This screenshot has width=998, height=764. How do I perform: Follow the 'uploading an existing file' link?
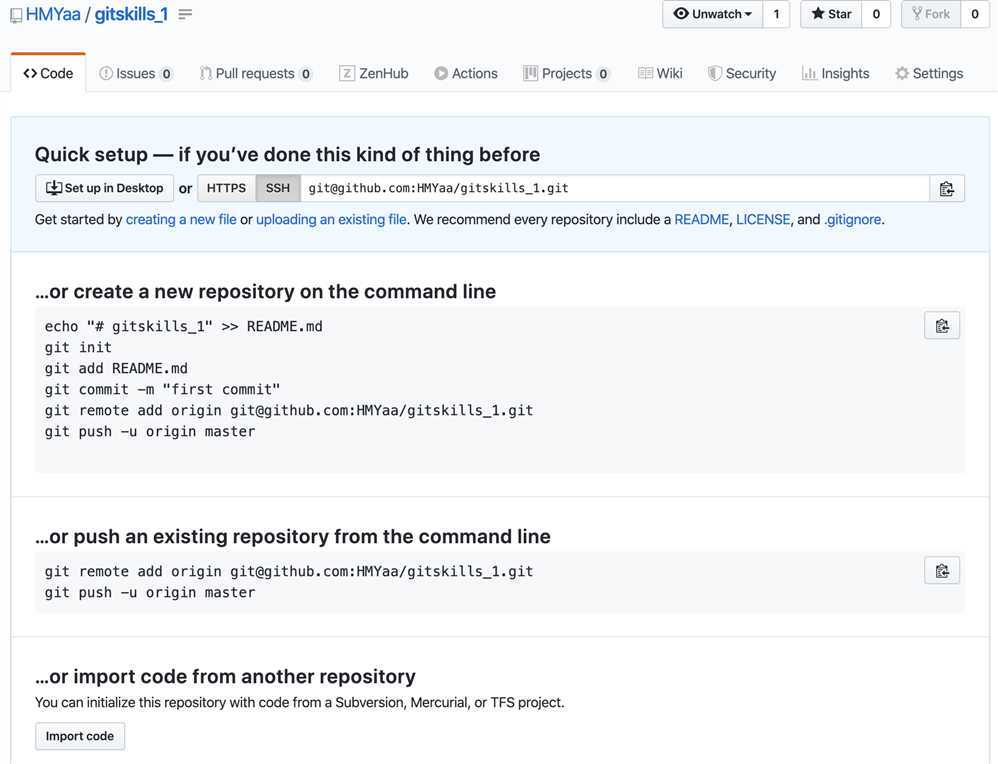coord(331,220)
